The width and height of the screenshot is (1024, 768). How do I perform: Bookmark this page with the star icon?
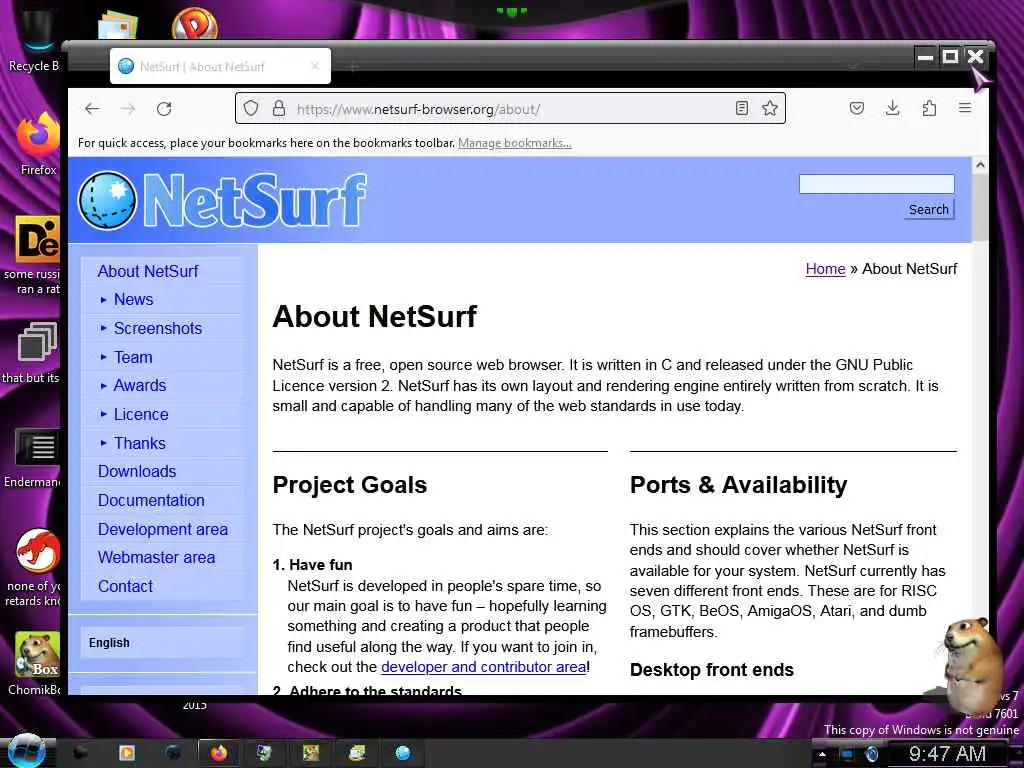[x=770, y=108]
